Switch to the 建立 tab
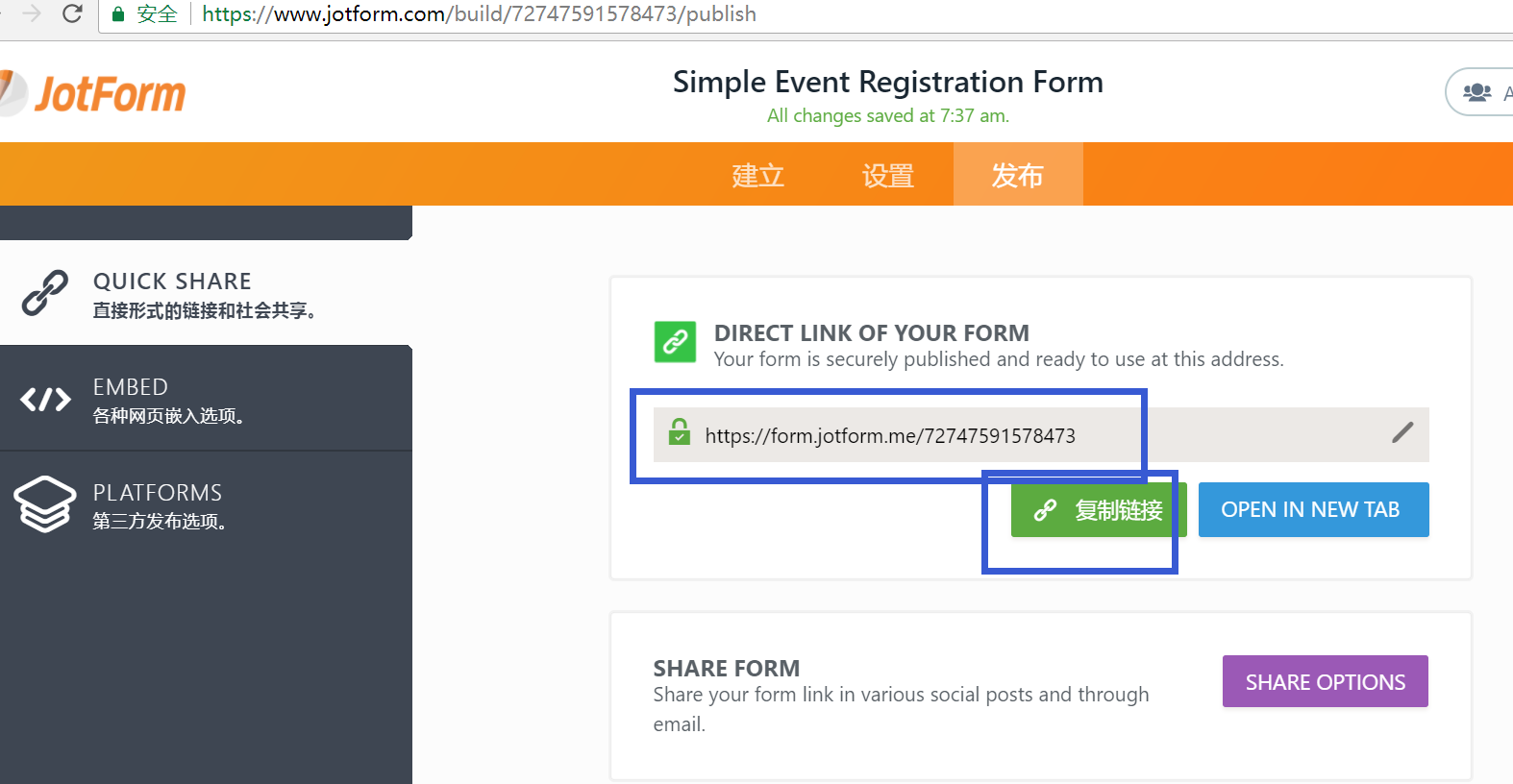1513x784 pixels. tap(758, 175)
